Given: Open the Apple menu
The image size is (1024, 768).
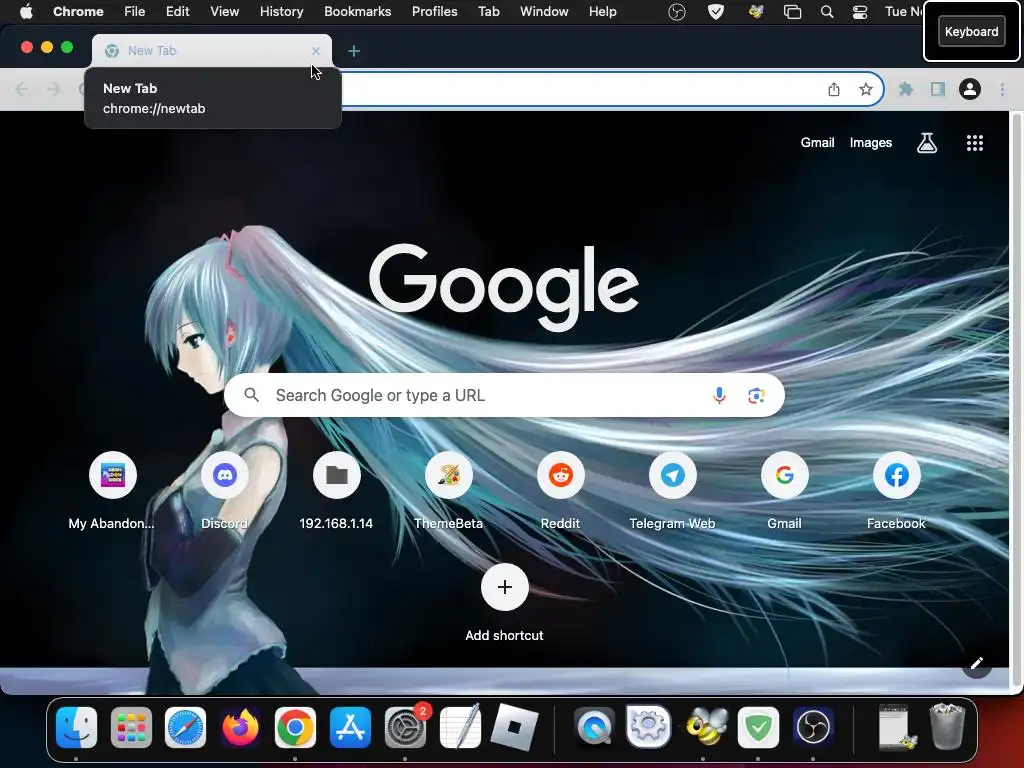Looking at the screenshot, I should [26, 11].
